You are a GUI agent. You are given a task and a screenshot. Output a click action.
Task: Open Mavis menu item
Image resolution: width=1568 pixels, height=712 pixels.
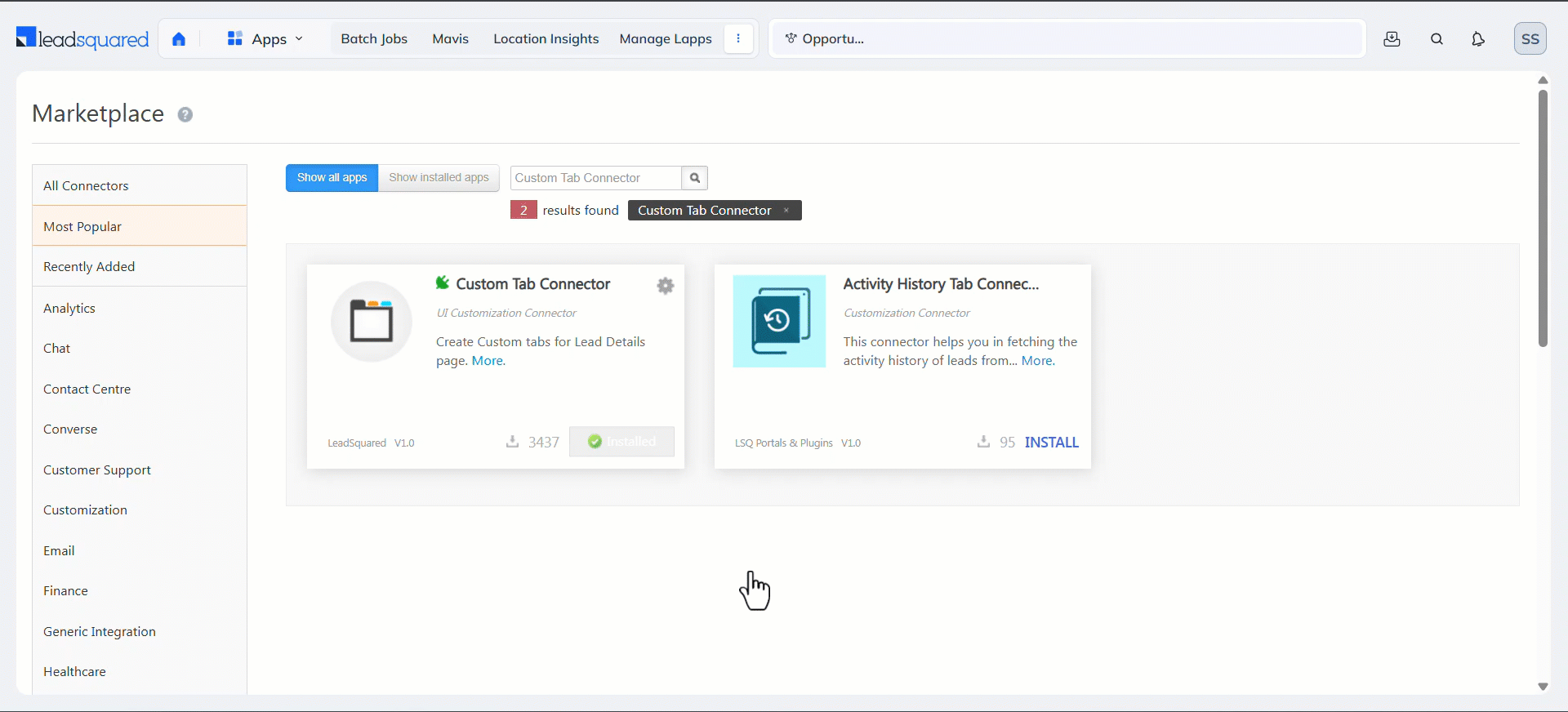point(451,39)
